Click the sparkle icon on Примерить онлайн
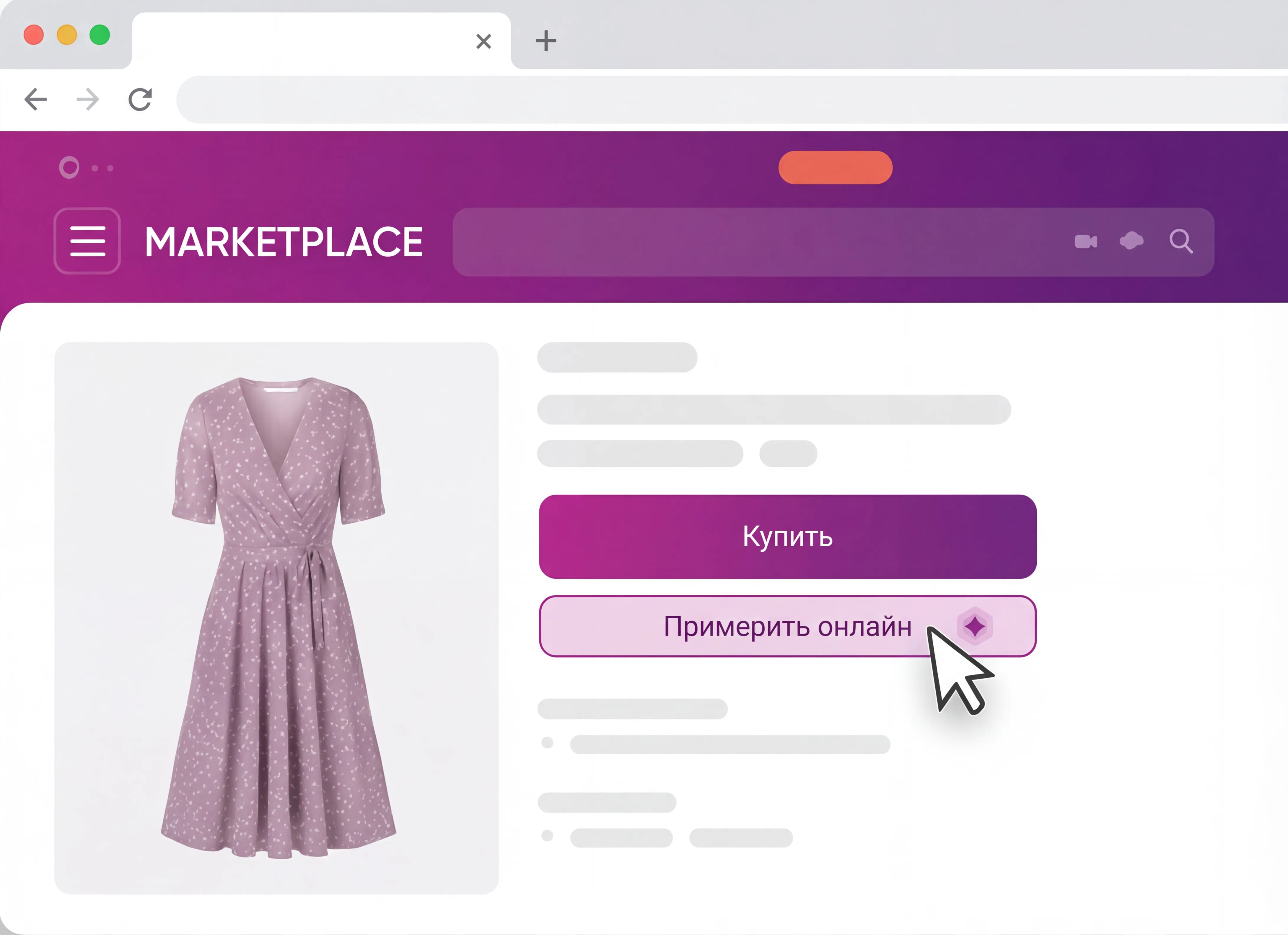 [x=975, y=627]
